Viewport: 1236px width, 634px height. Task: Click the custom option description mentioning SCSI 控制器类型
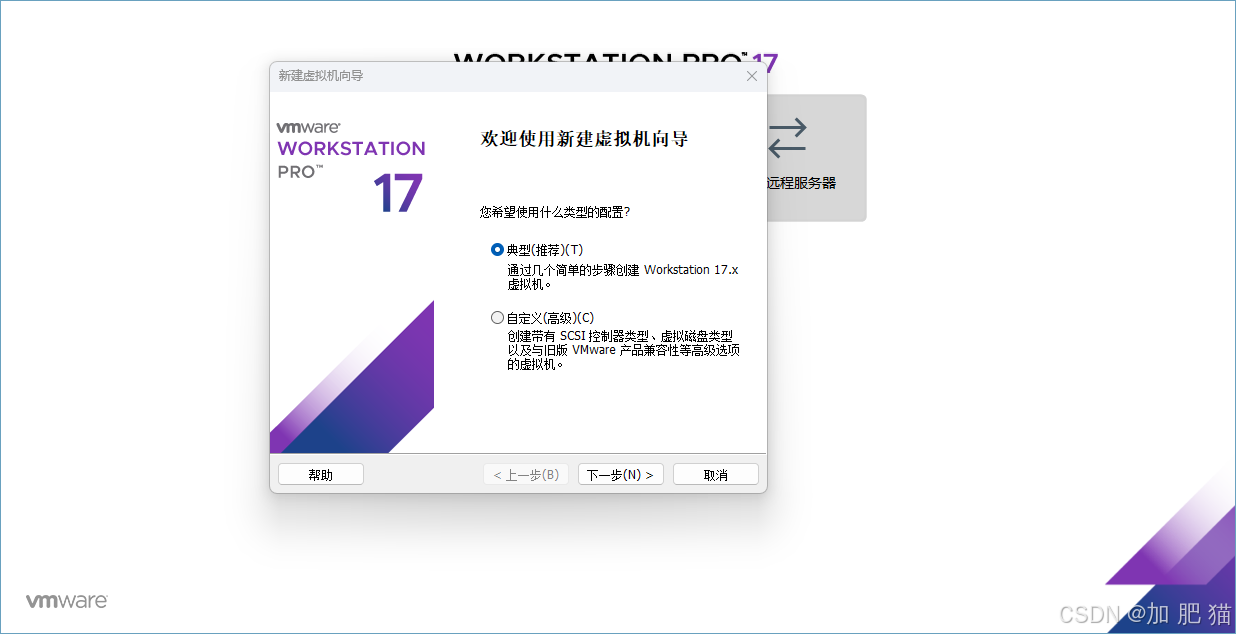click(623, 350)
